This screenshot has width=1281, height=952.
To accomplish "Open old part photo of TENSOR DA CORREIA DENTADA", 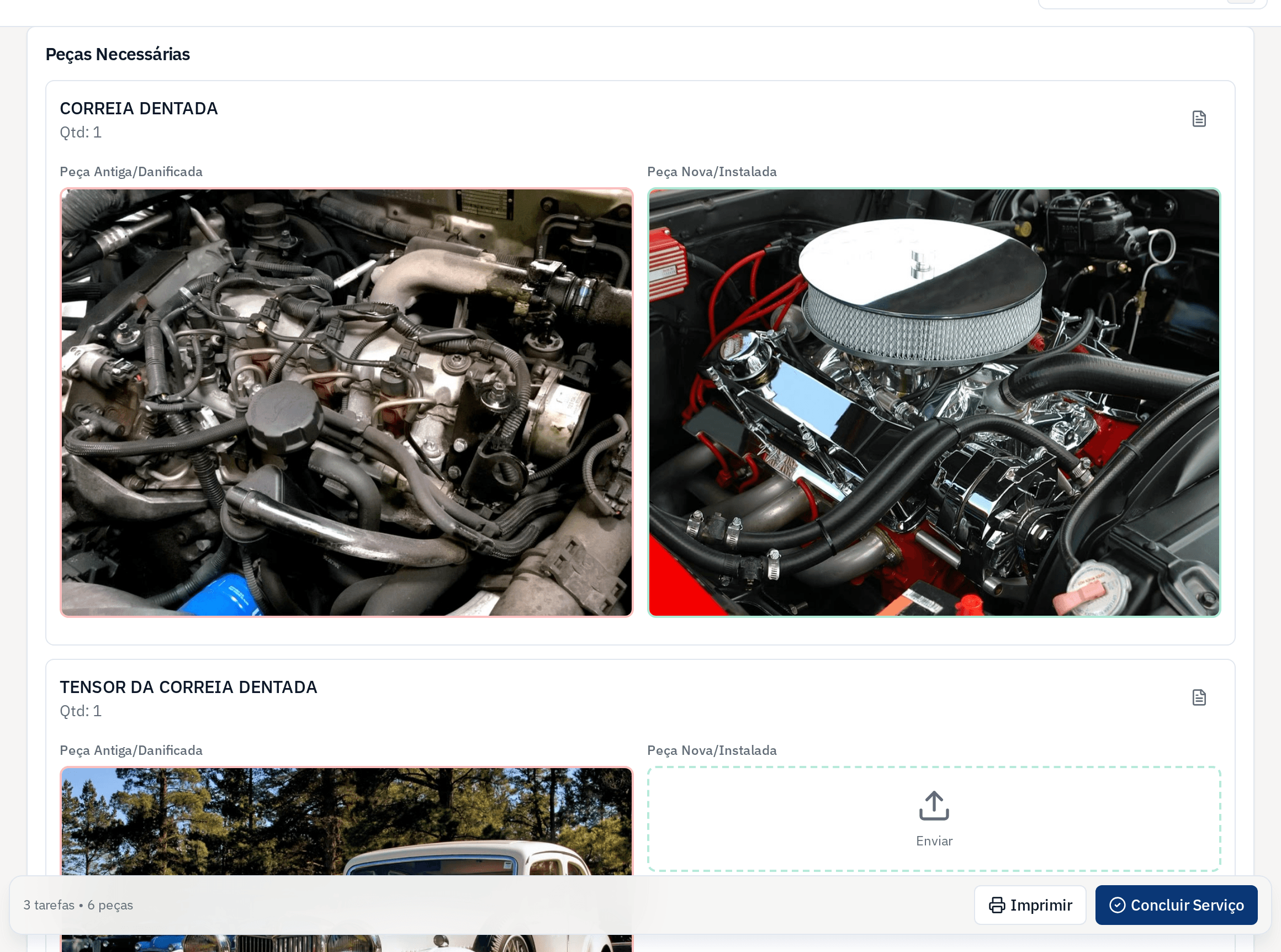I will click(346, 859).
